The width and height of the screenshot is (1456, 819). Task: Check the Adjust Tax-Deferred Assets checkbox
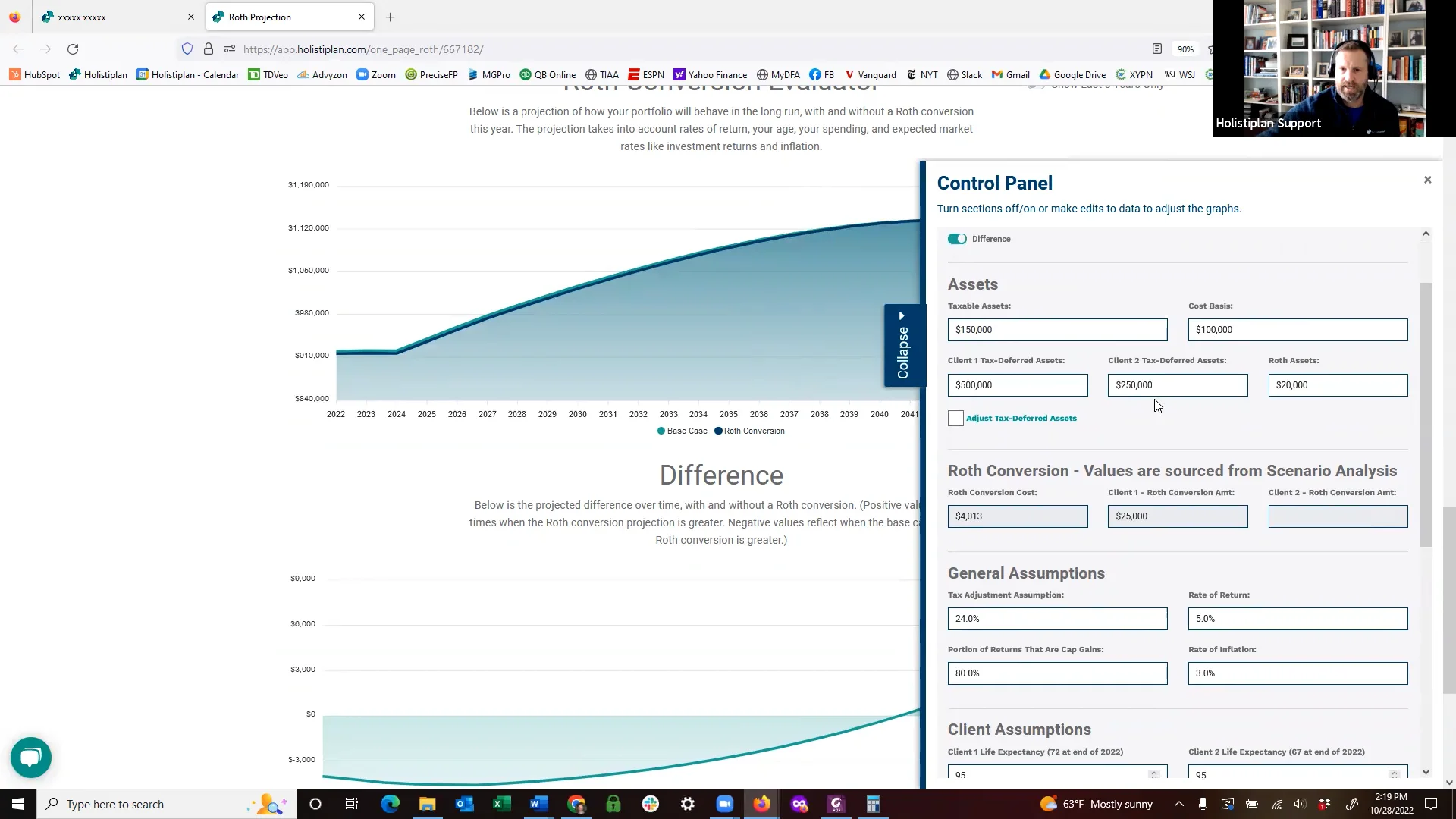click(x=955, y=418)
